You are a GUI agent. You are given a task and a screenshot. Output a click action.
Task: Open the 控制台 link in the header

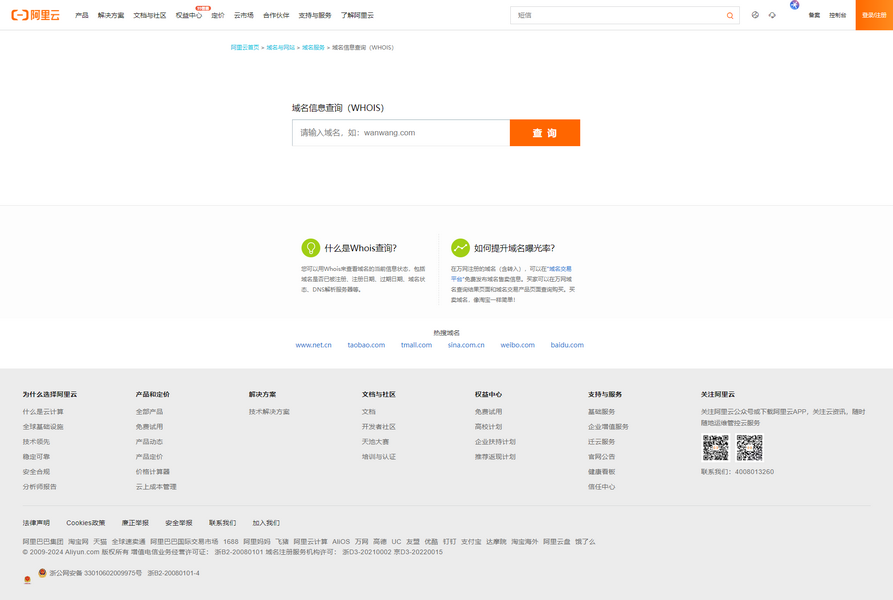pyautogui.click(x=837, y=16)
